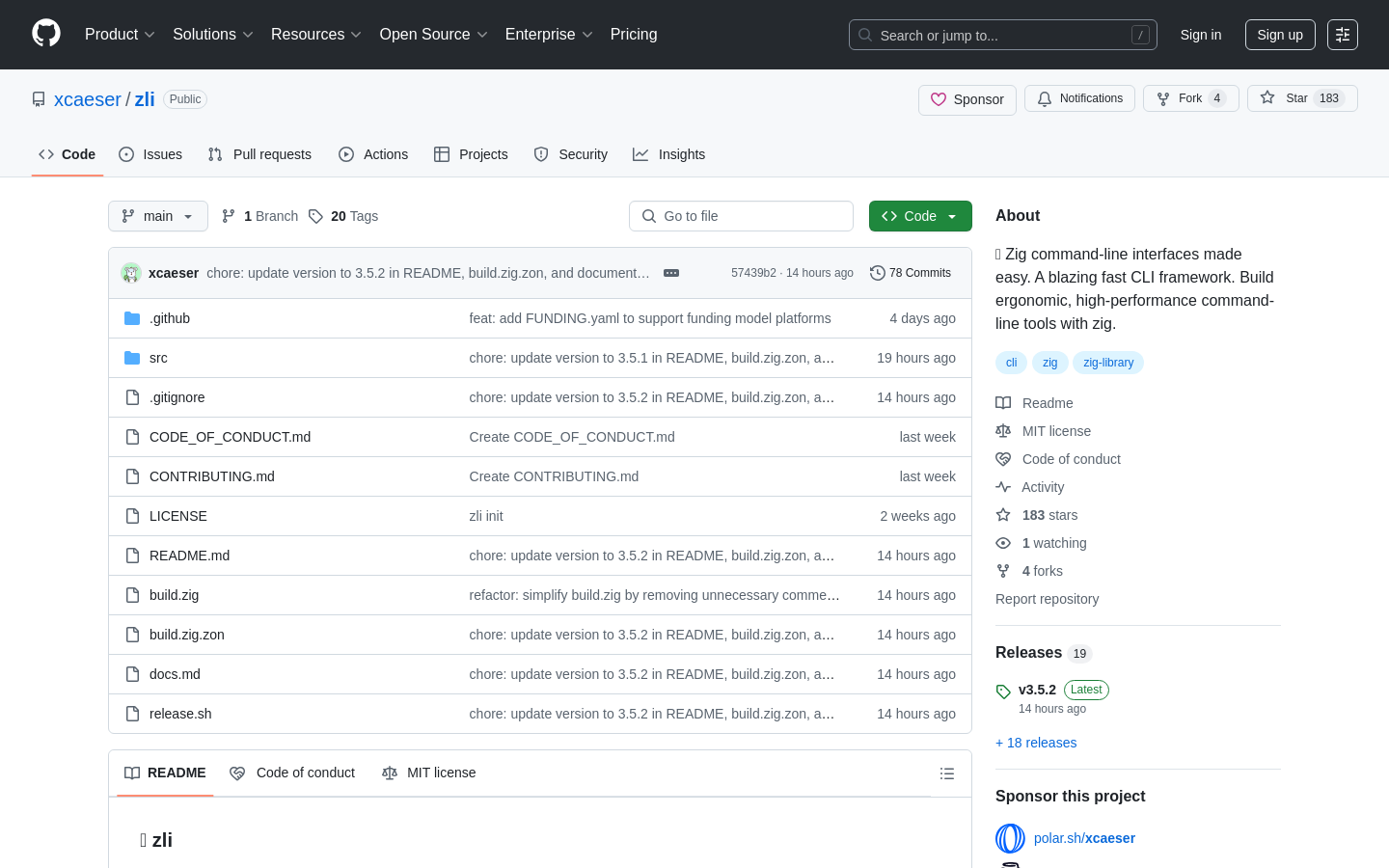Image resolution: width=1389 pixels, height=868 pixels.
Task: Expand the Open Source menu
Action: tap(434, 35)
